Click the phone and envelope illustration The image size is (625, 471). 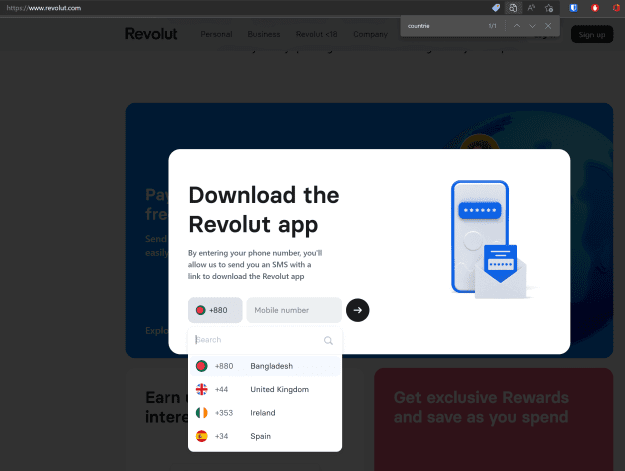click(x=491, y=239)
